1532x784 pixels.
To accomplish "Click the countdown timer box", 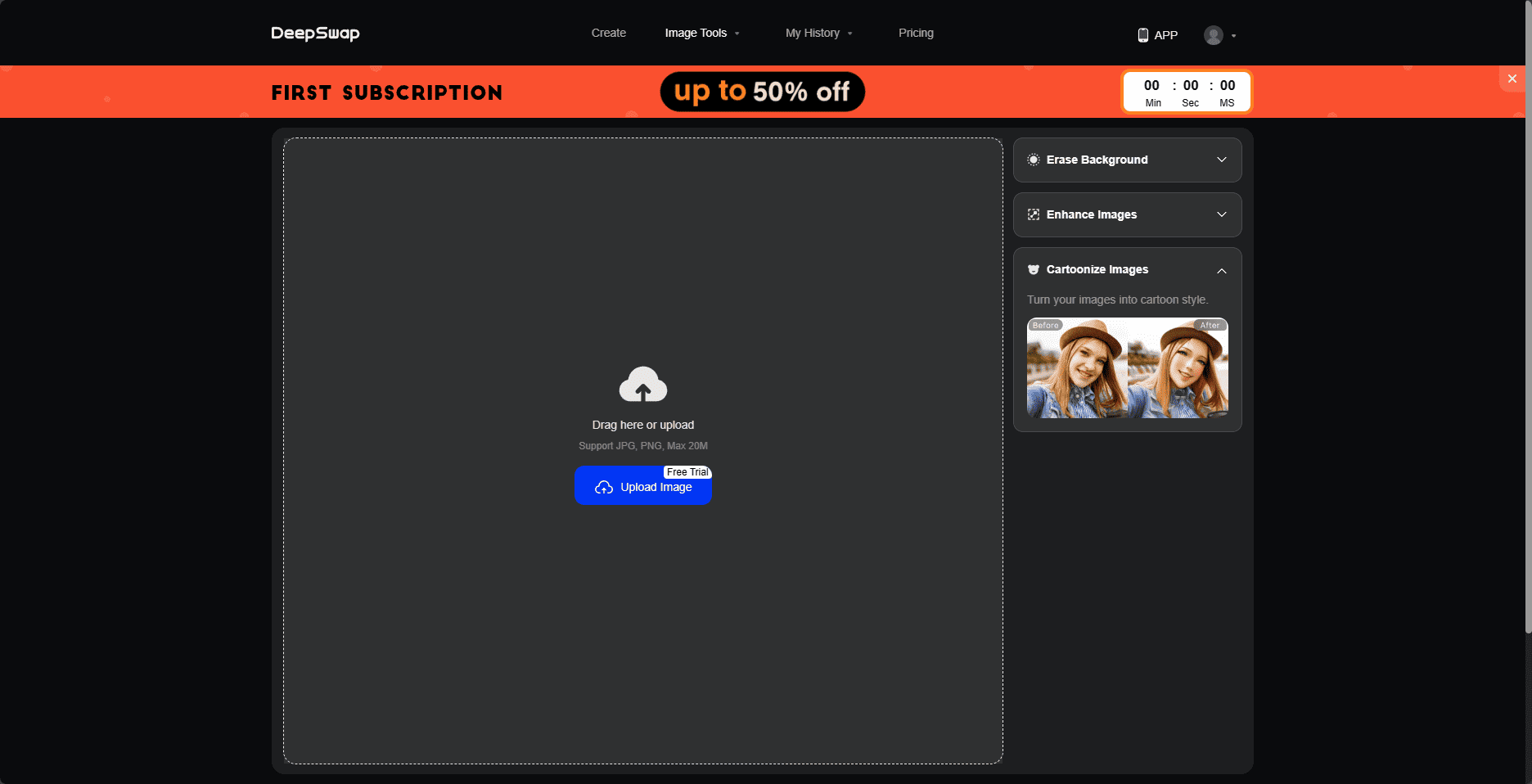I will click(x=1187, y=92).
